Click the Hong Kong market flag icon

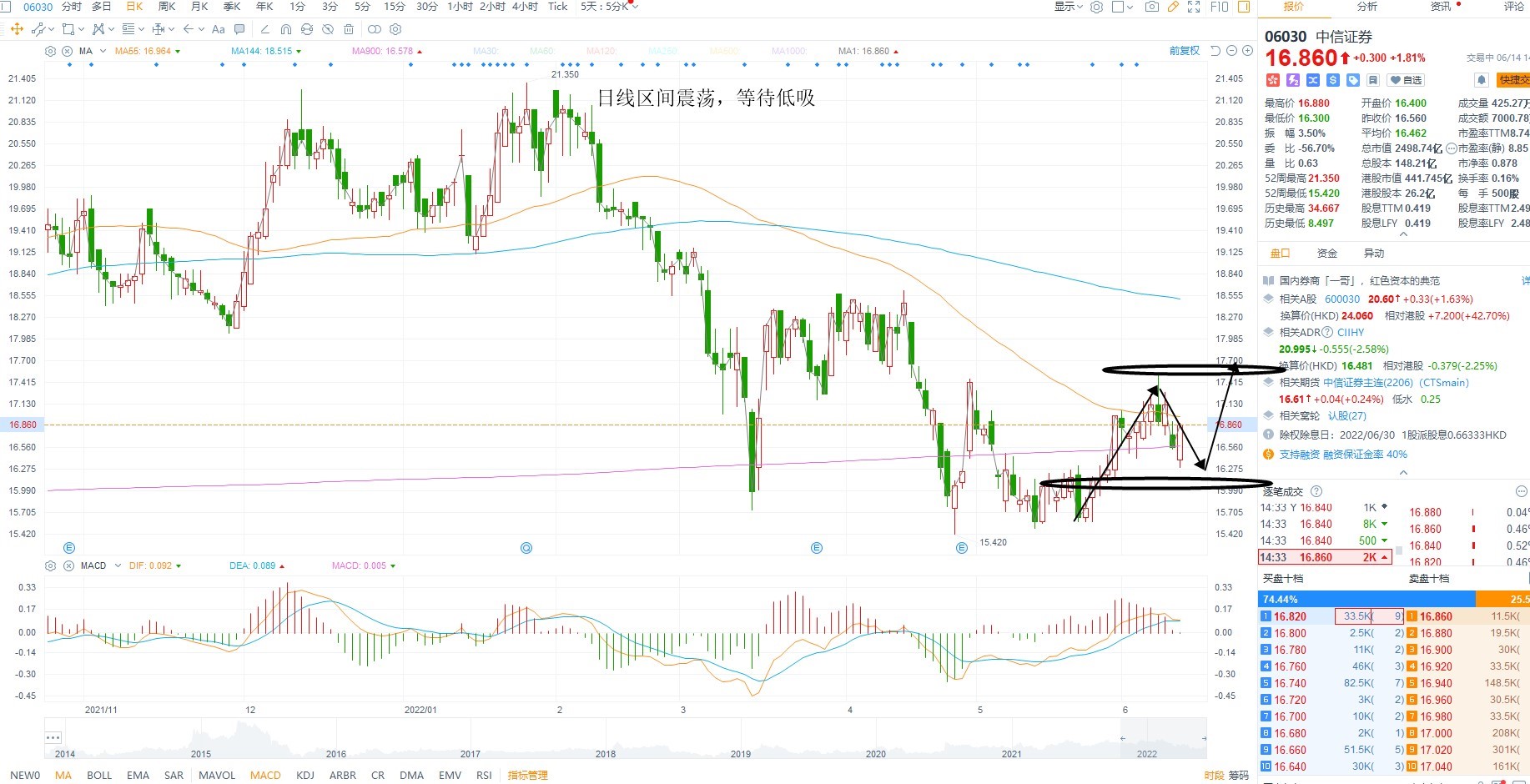1272,80
